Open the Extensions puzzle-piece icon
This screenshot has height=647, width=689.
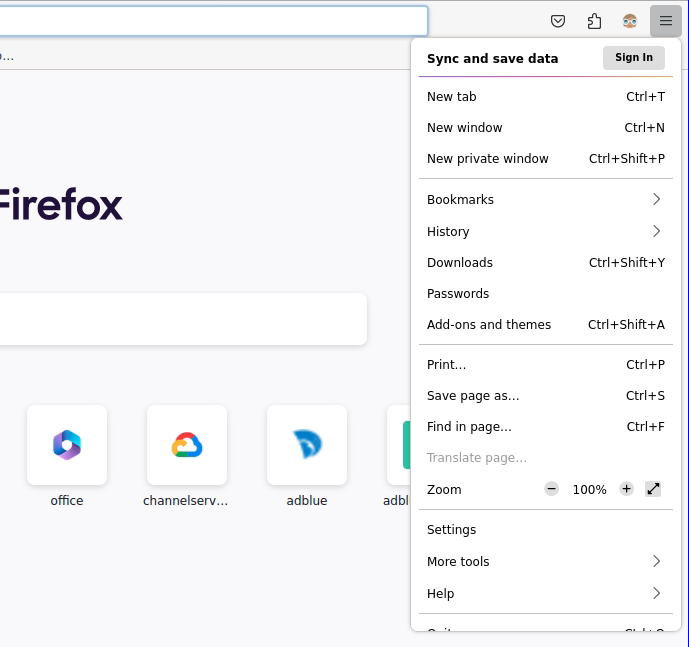pos(594,21)
